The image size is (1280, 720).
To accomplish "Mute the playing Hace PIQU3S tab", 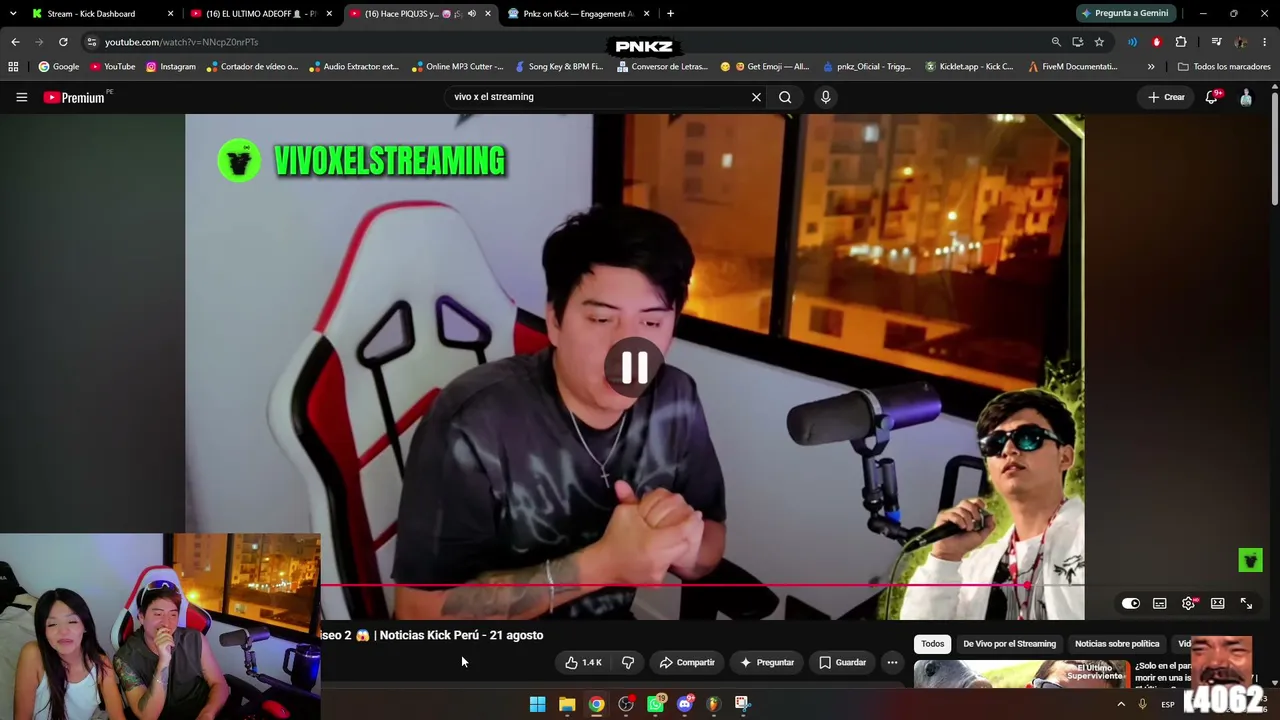I will click(x=472, y=14).
